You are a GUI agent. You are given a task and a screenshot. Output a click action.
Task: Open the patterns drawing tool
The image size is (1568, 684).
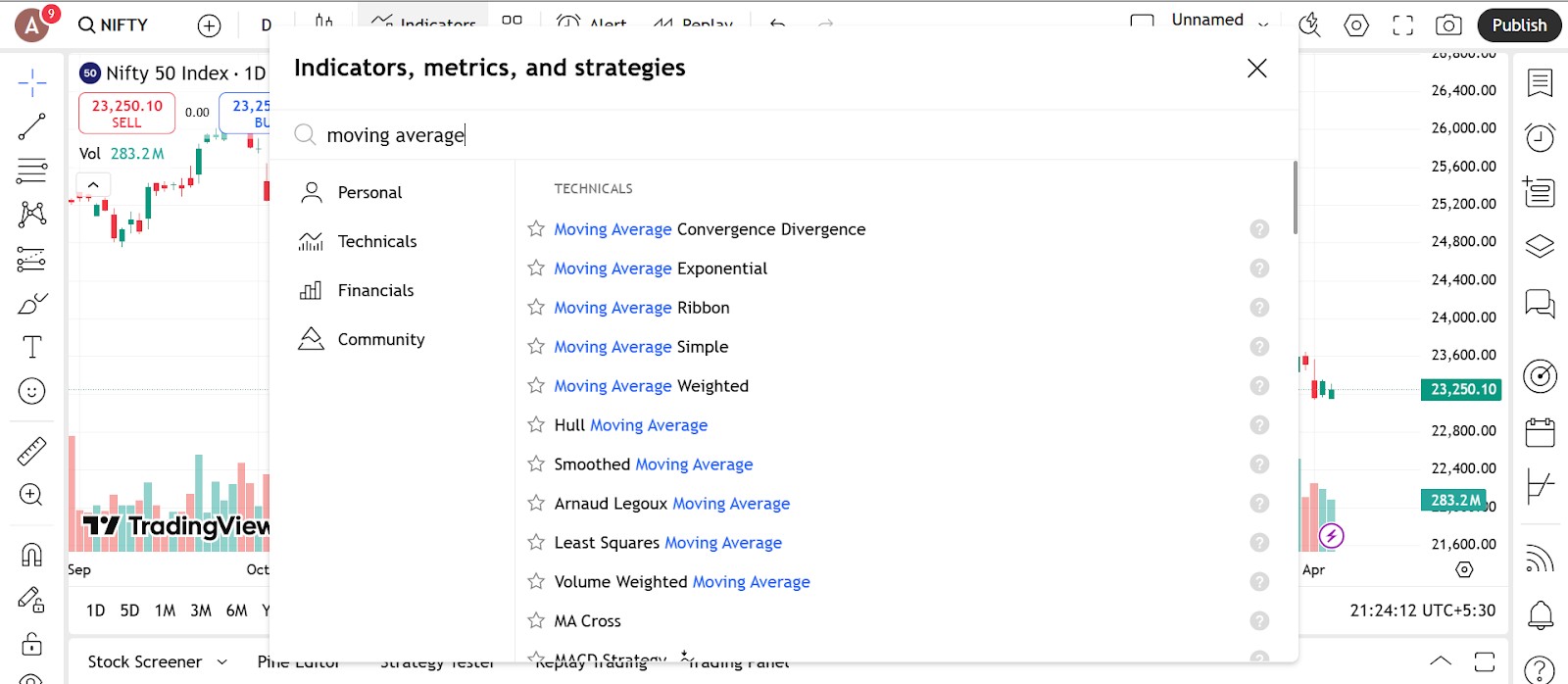pos(32,215)
